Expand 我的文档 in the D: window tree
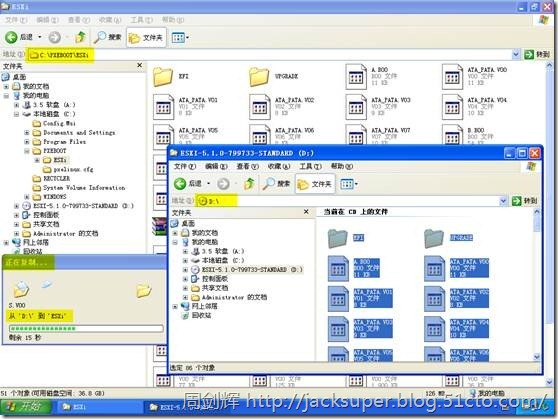This screenshot has width=558, height=419. point(175,233)
